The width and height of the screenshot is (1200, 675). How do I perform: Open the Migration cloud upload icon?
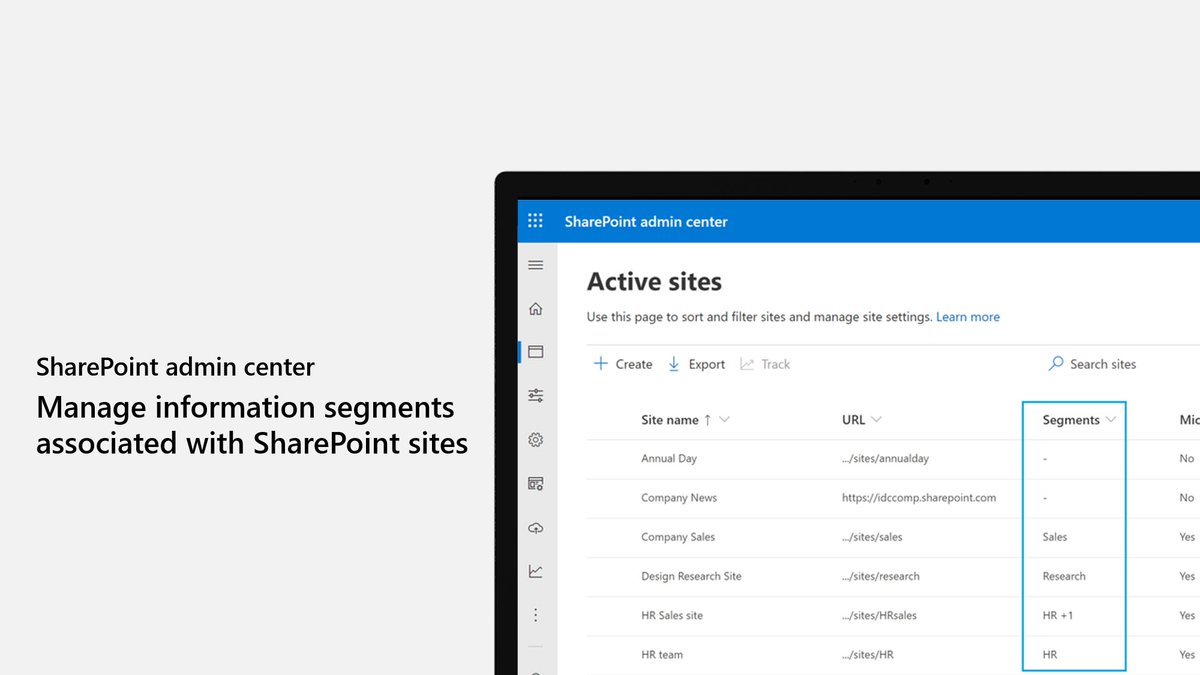(x=536, y=528)
